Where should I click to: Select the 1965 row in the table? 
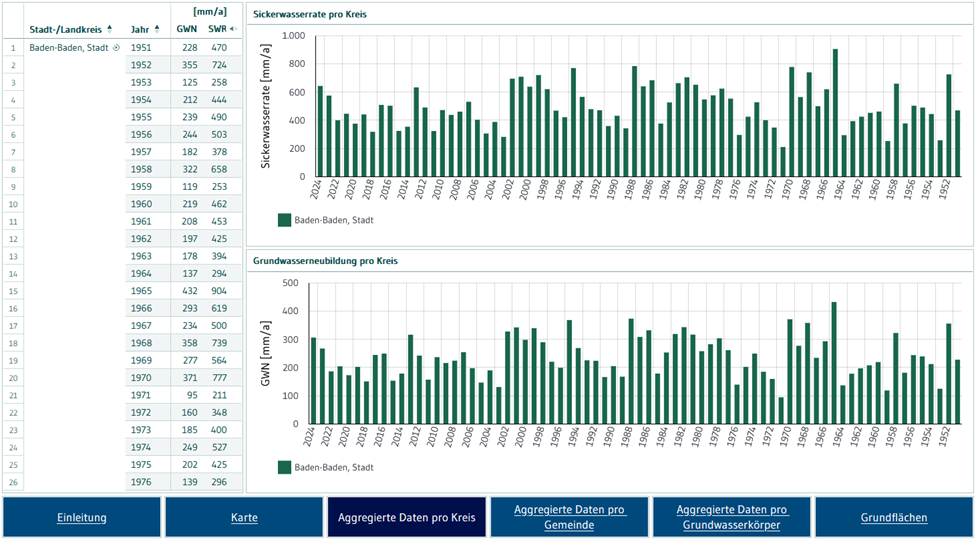[x=141, y=291]
